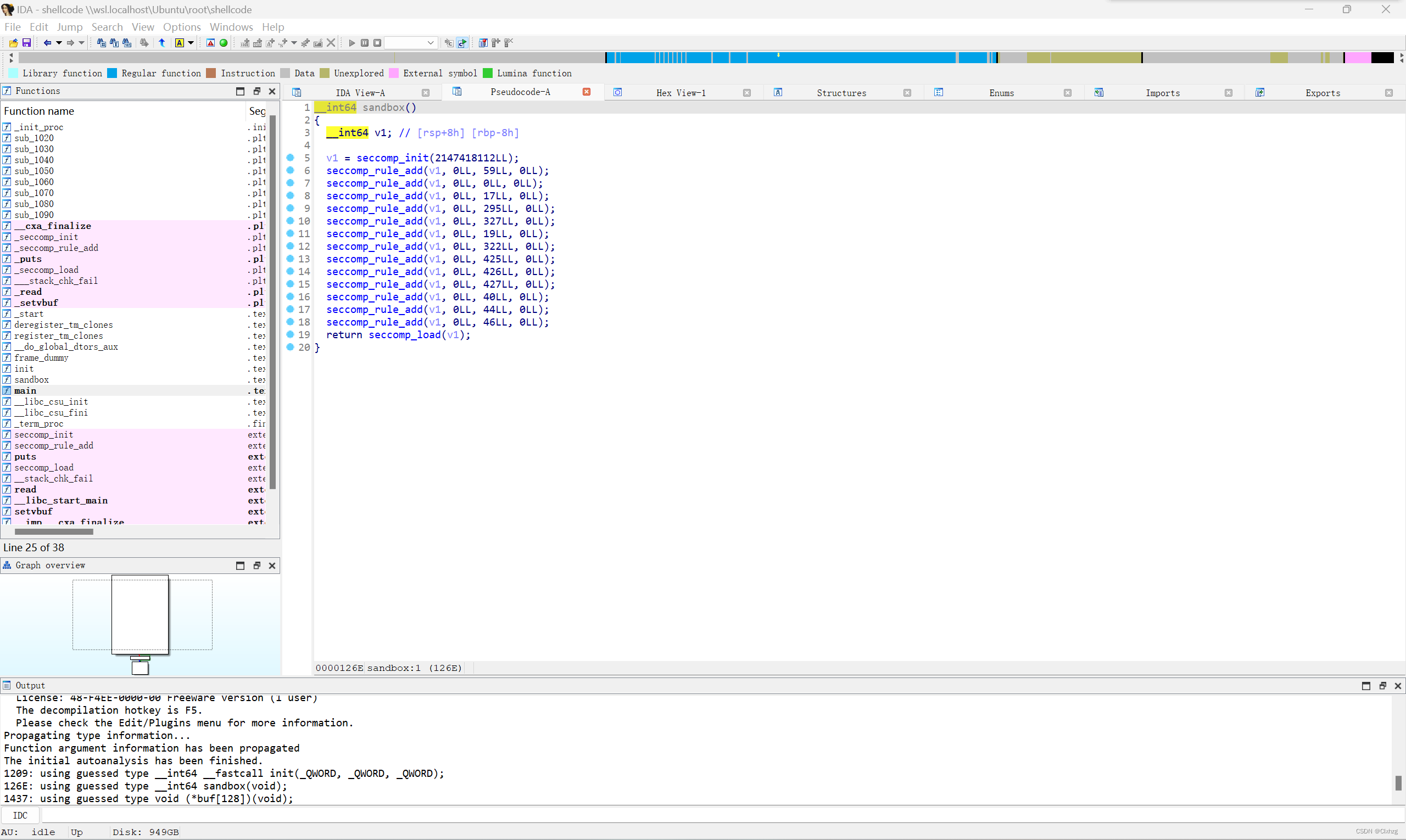The image size is (1406, 840).
Task: Select the sandbox function in list
Action: pyautogui.click(x=133, y=380)
